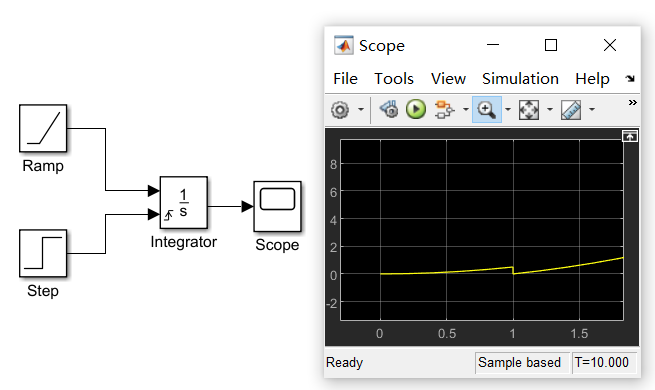Click the Scale axes limits icon
The width and height of the screenshot is (655, 390).
pyautogui.click(x=529, y=110)
